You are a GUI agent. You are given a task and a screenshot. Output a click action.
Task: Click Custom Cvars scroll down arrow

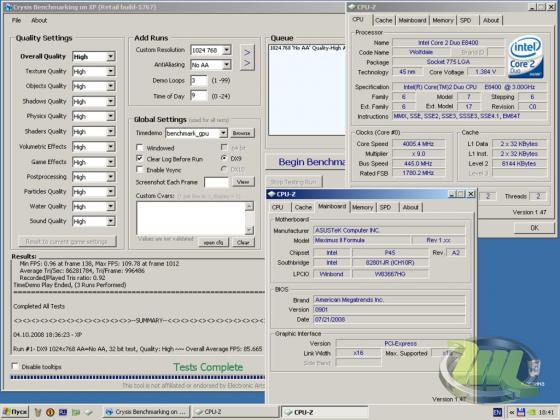click(249, 230)
